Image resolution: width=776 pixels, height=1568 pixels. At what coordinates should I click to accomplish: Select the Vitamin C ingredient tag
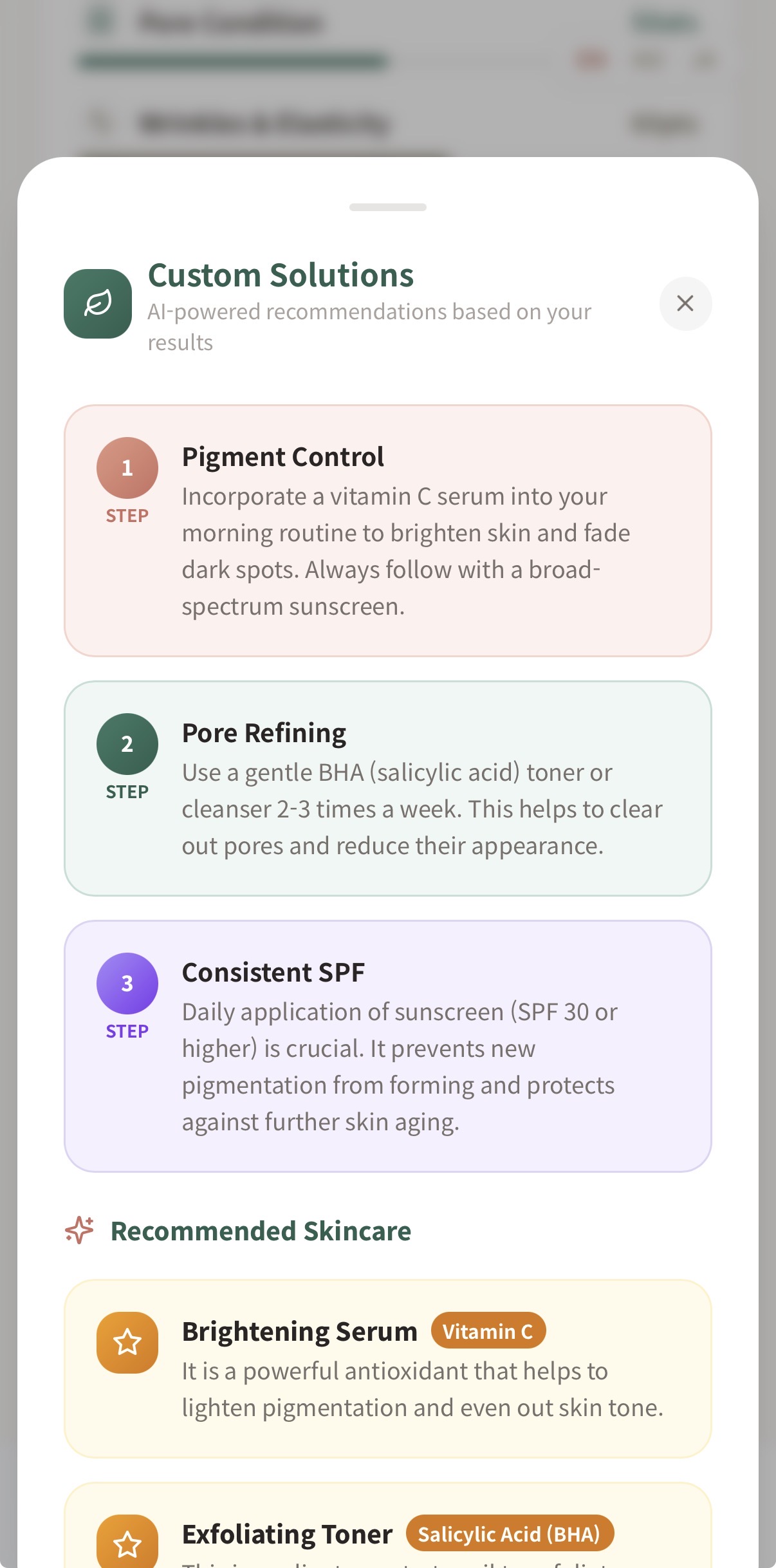click(x=488, y=1331)
